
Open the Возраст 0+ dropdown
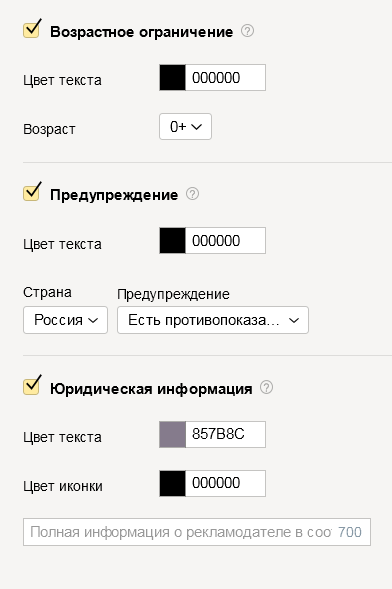(185, 127)
